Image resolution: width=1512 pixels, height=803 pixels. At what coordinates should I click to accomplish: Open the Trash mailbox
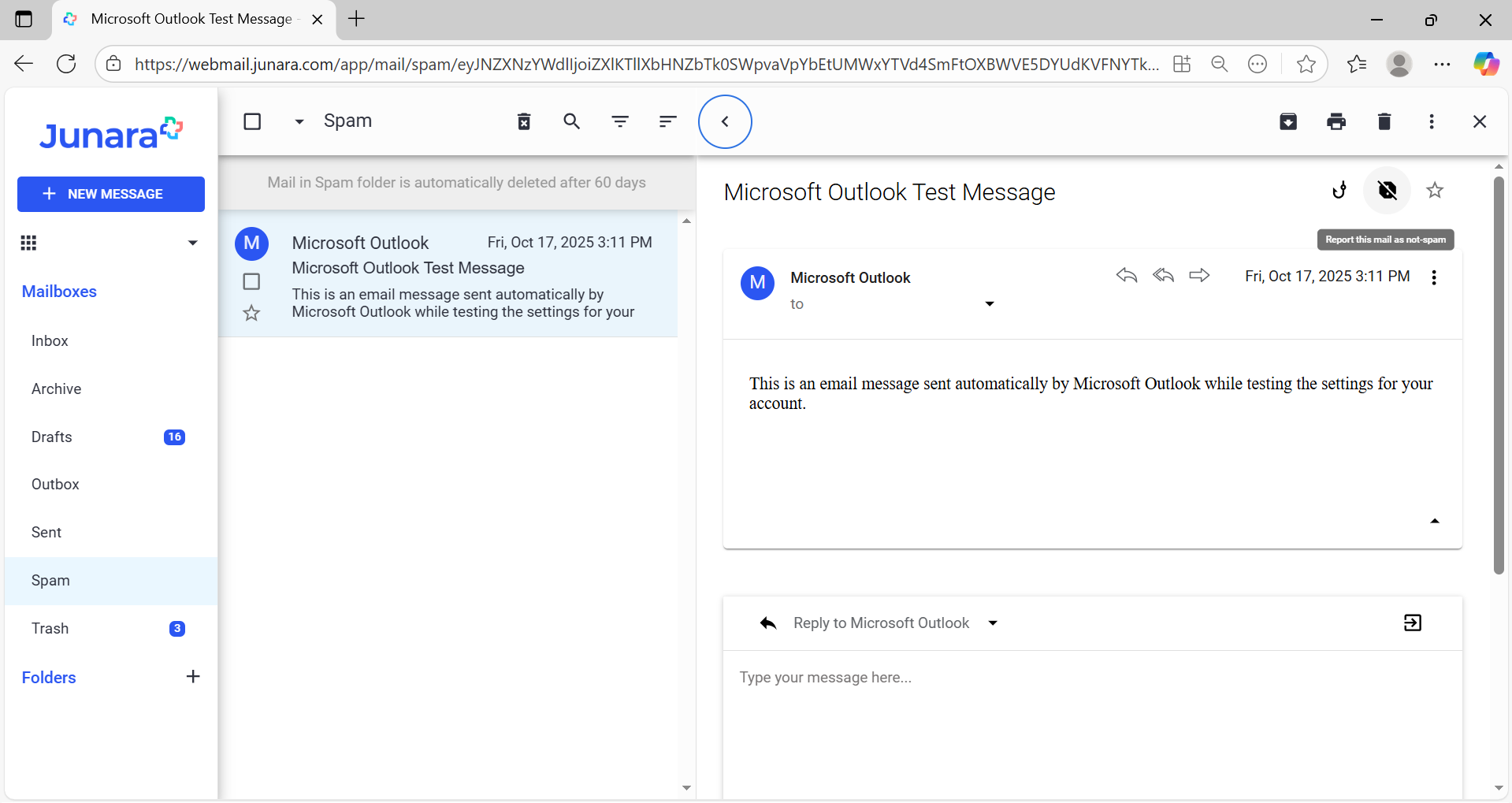tap(111, 628)
